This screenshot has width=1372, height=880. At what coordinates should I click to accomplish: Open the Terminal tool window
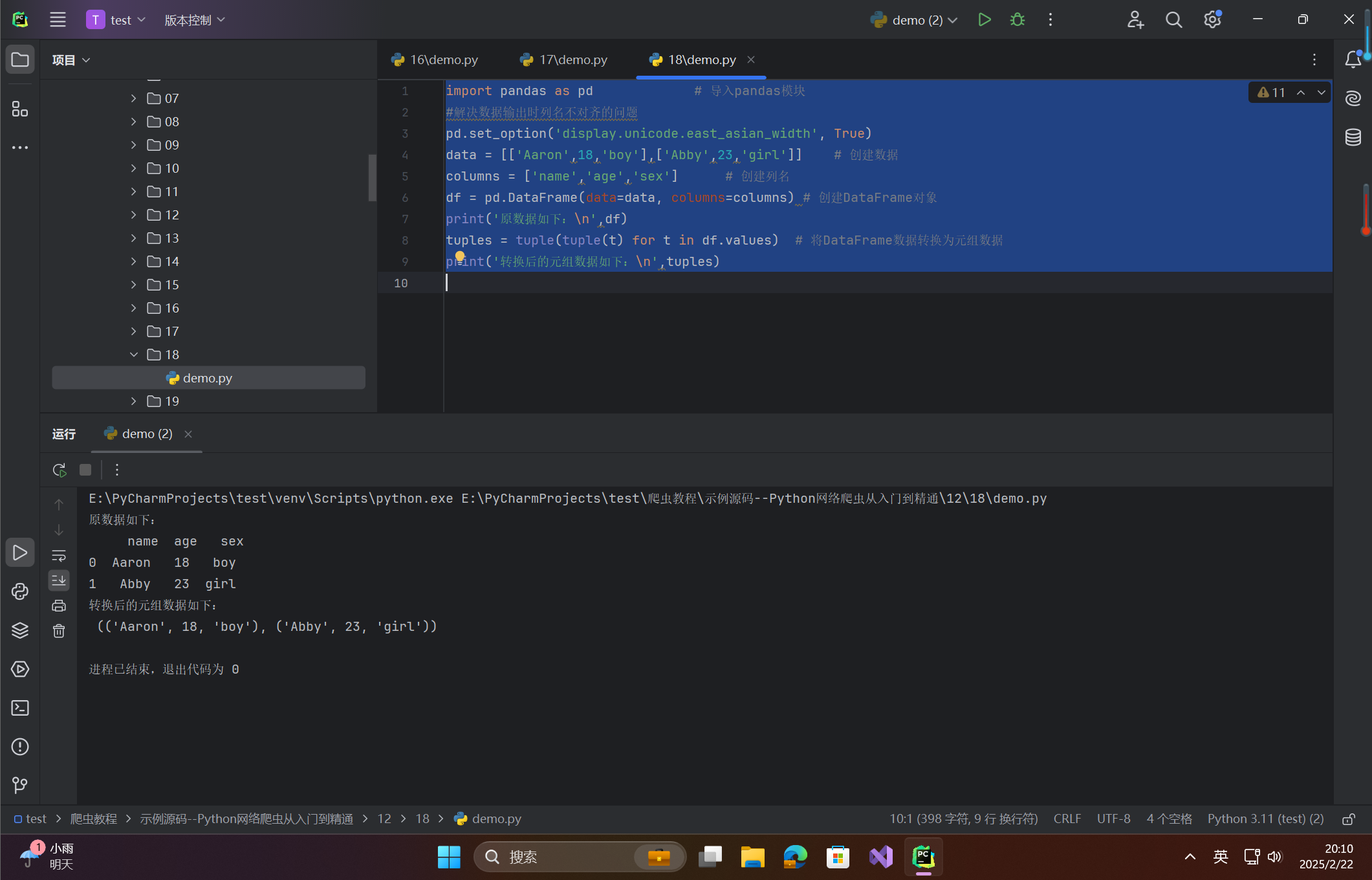pos(20,708)
